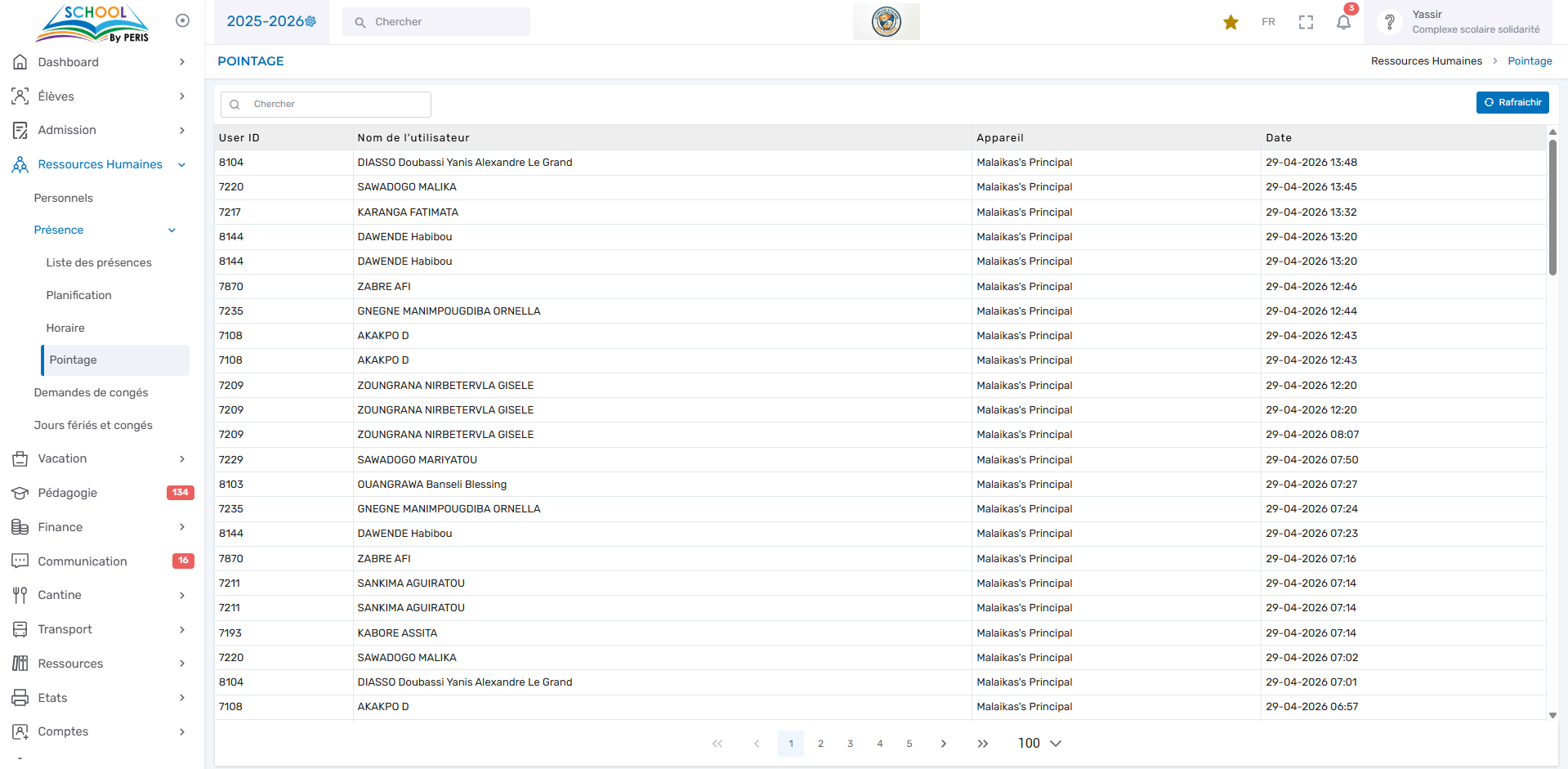Viewport: 1568px width, 769px height.
Task: Open the Finance coins icon
Action: point(20,527)
